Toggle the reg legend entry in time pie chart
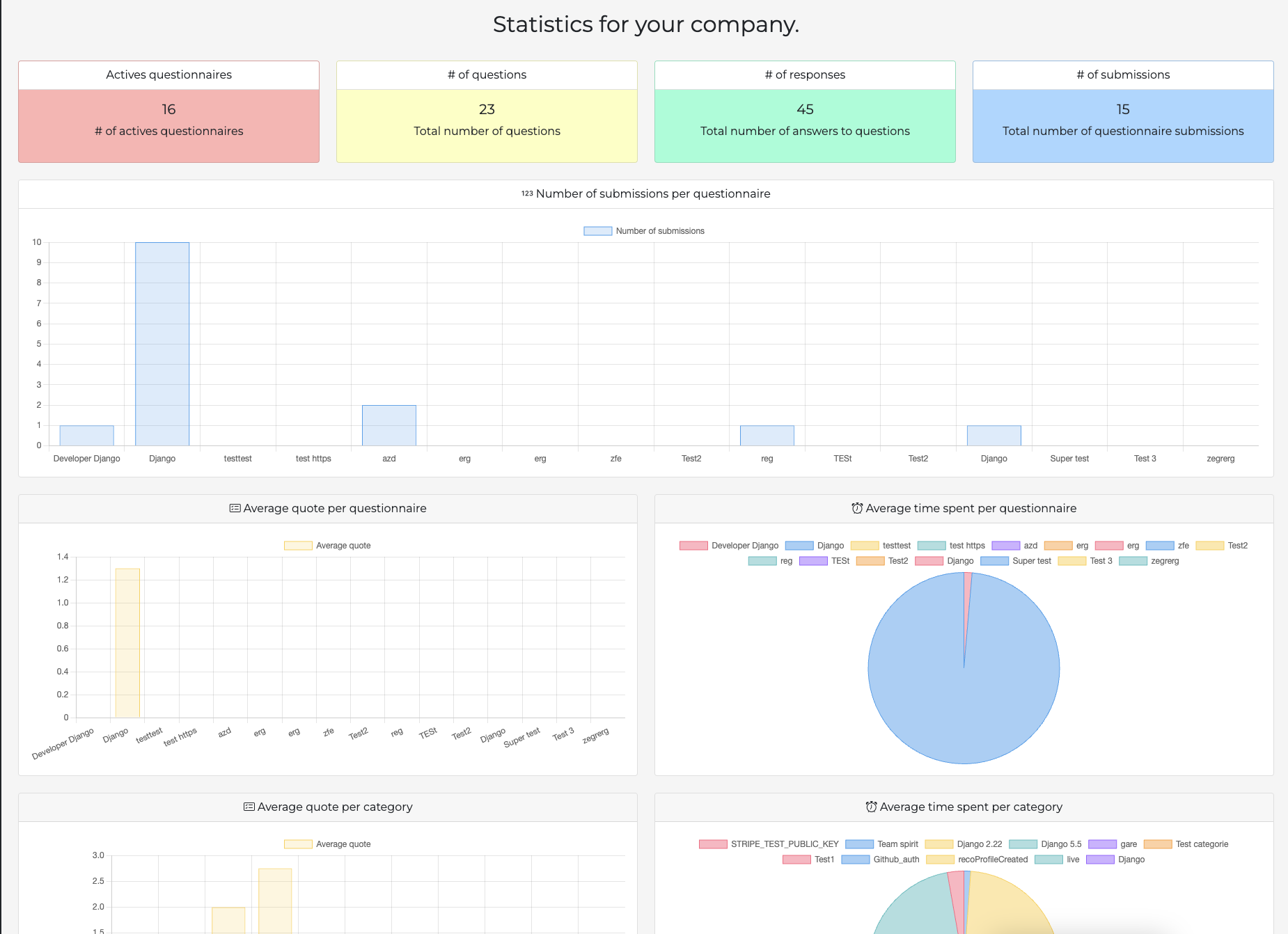 [x=771, y=561]
